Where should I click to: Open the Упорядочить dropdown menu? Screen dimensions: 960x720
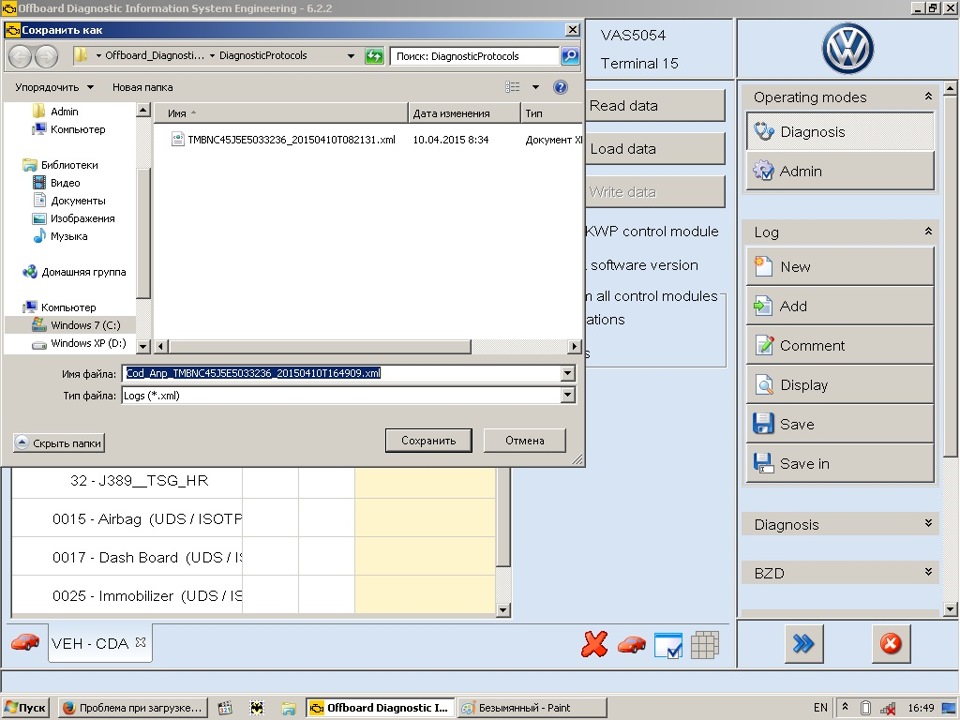54,87
